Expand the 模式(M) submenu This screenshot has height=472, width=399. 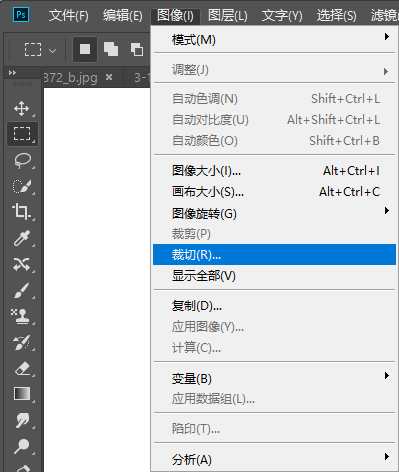[x=274, y=40]
